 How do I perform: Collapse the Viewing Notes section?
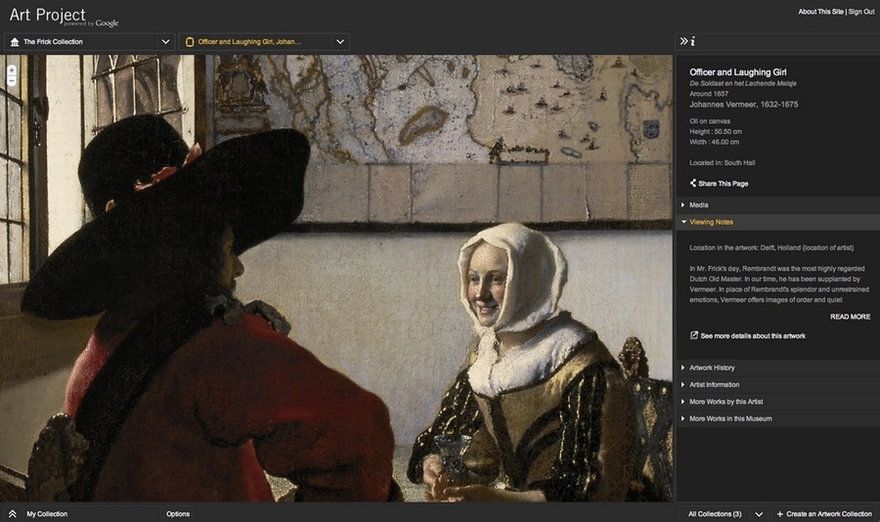pyautogui.click(x=711, y=222)
